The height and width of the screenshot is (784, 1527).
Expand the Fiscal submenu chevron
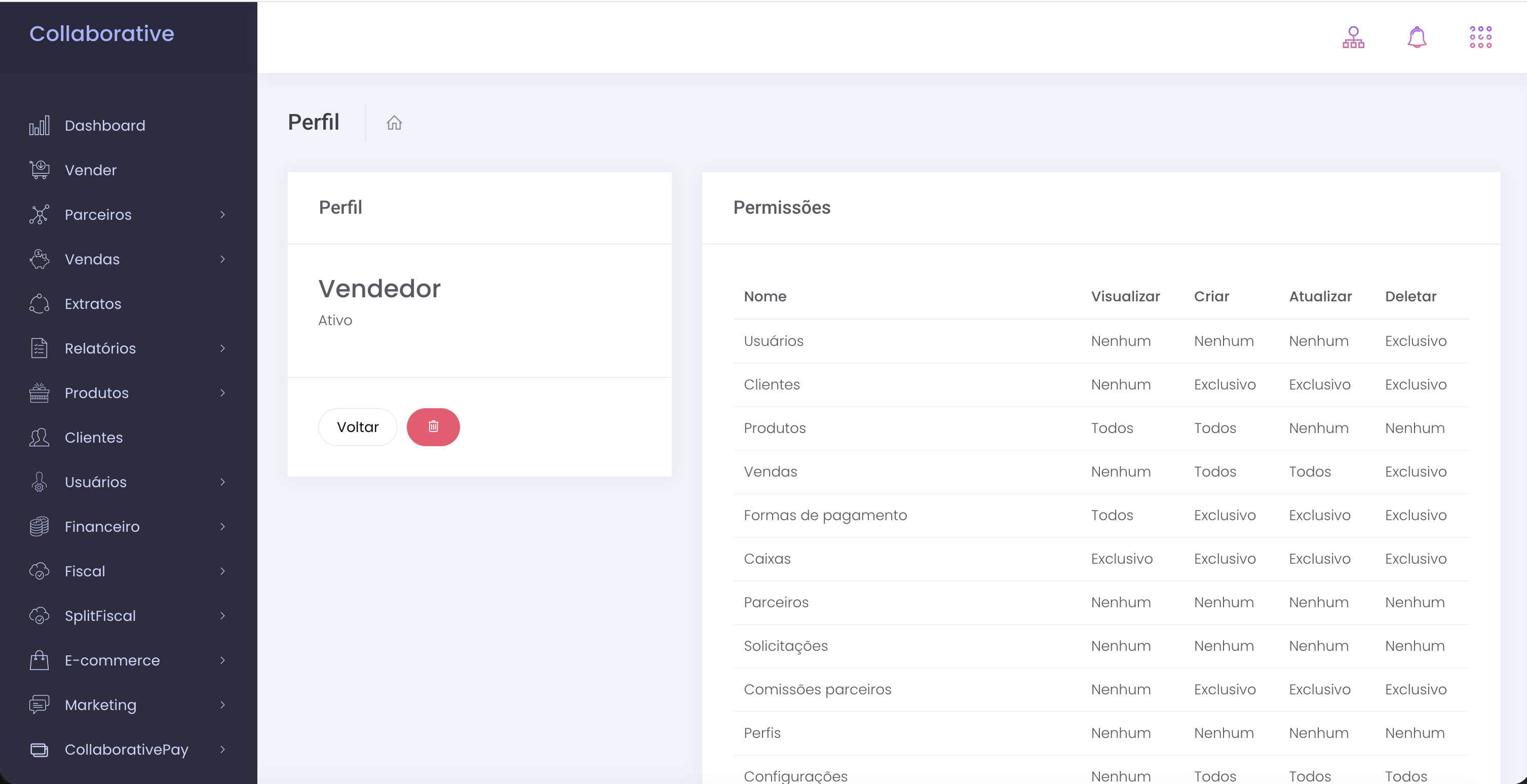[222, 571]
